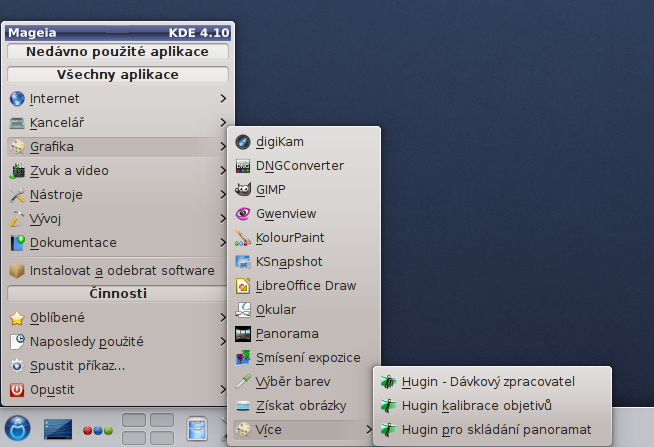Open the Grafika category label

click(52, 147)
